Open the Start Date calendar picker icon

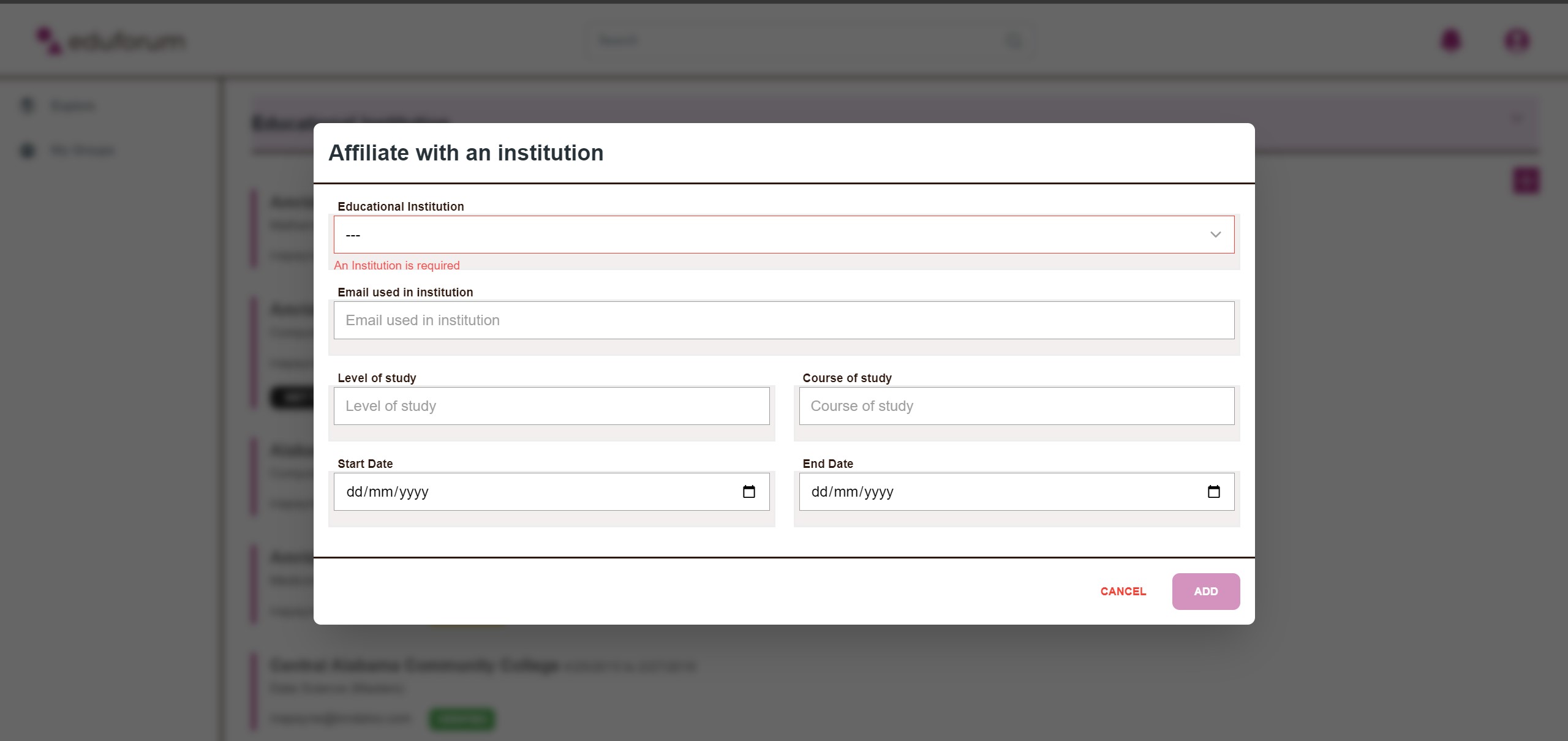tap(748, 492)
